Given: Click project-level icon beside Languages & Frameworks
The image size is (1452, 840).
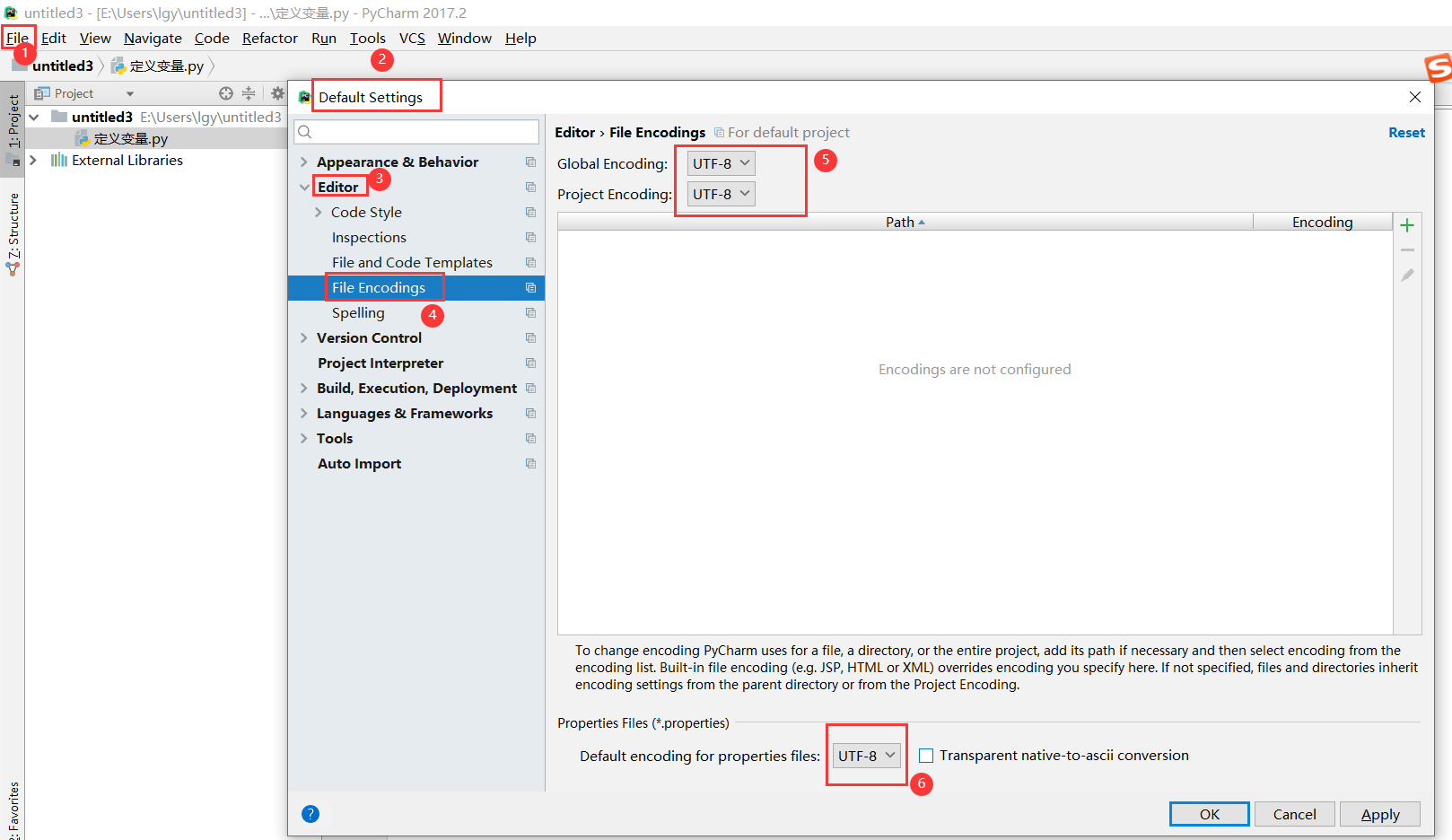Looking at the screenshot, I should pyautogui.click(x=530, y=413).
